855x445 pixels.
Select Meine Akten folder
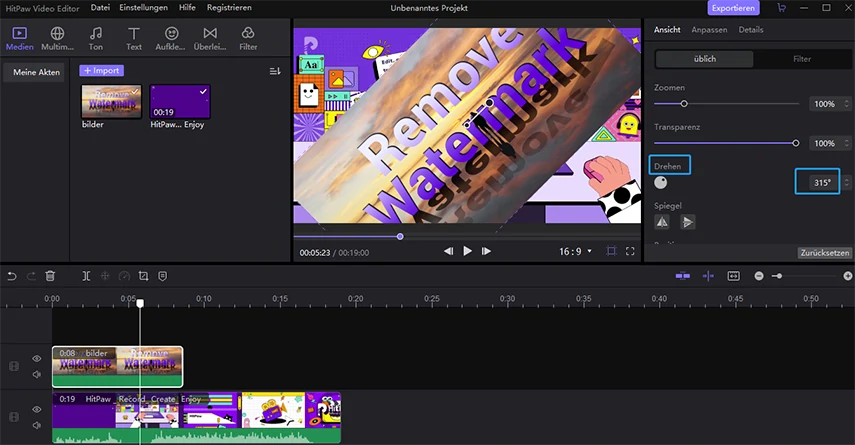[x=34, y=72]
